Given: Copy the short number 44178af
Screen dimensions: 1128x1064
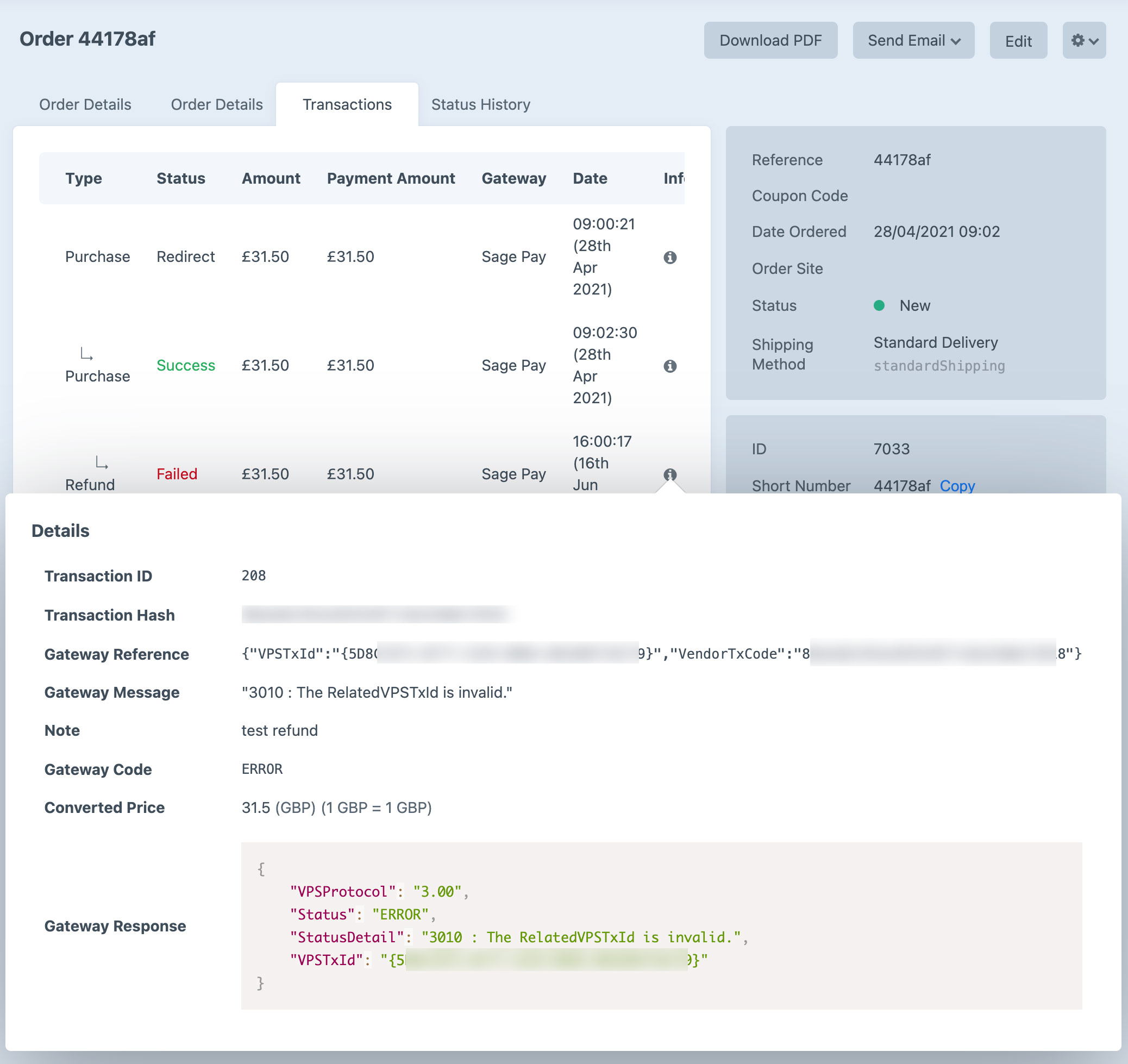Looking at the screenshot, I should click(x=957, y=486).
